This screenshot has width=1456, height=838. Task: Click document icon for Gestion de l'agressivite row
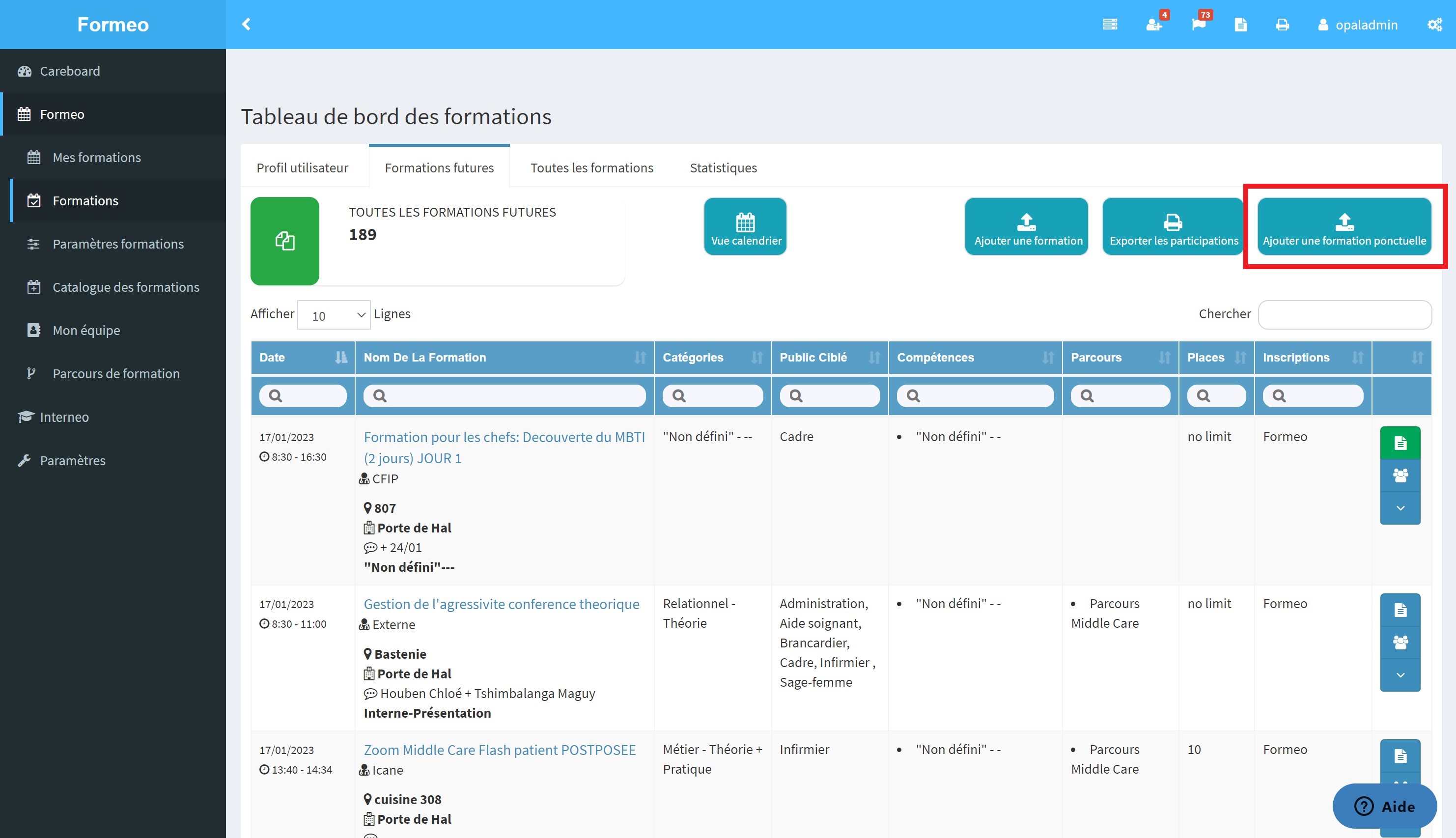[1400, 610]
